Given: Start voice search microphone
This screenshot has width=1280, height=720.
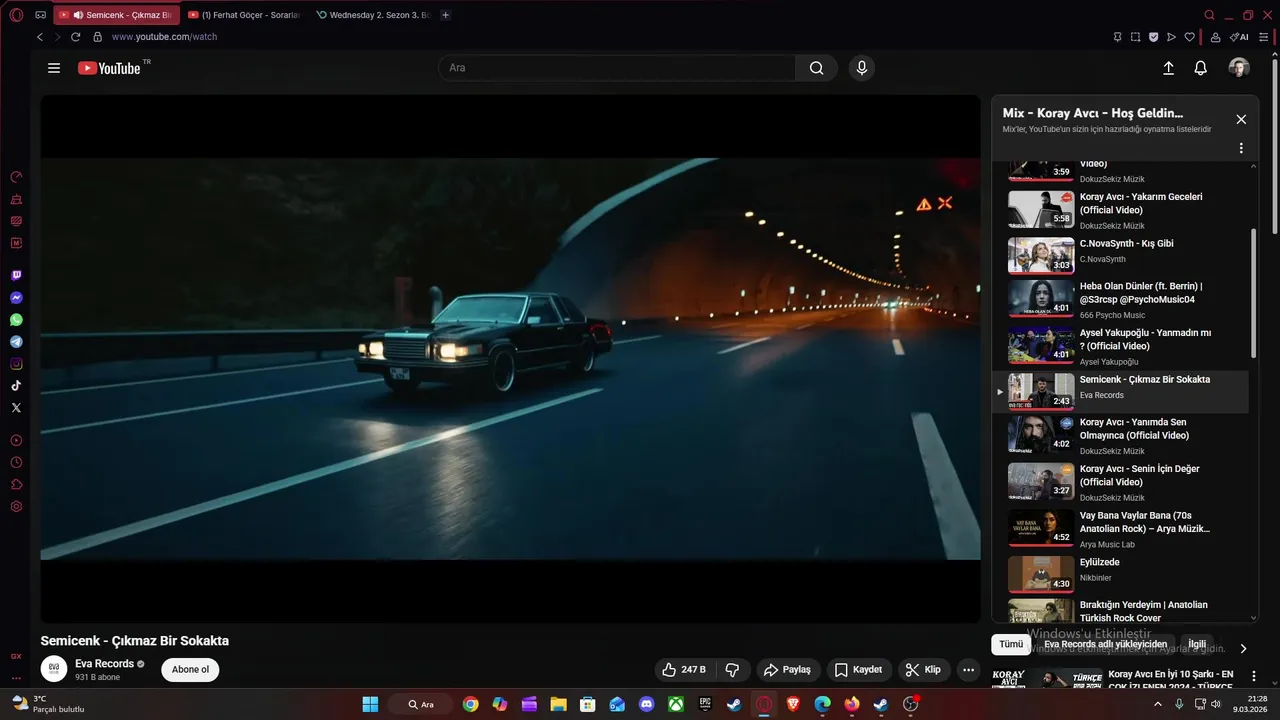Looking at the screenshot, I should 862,68.
